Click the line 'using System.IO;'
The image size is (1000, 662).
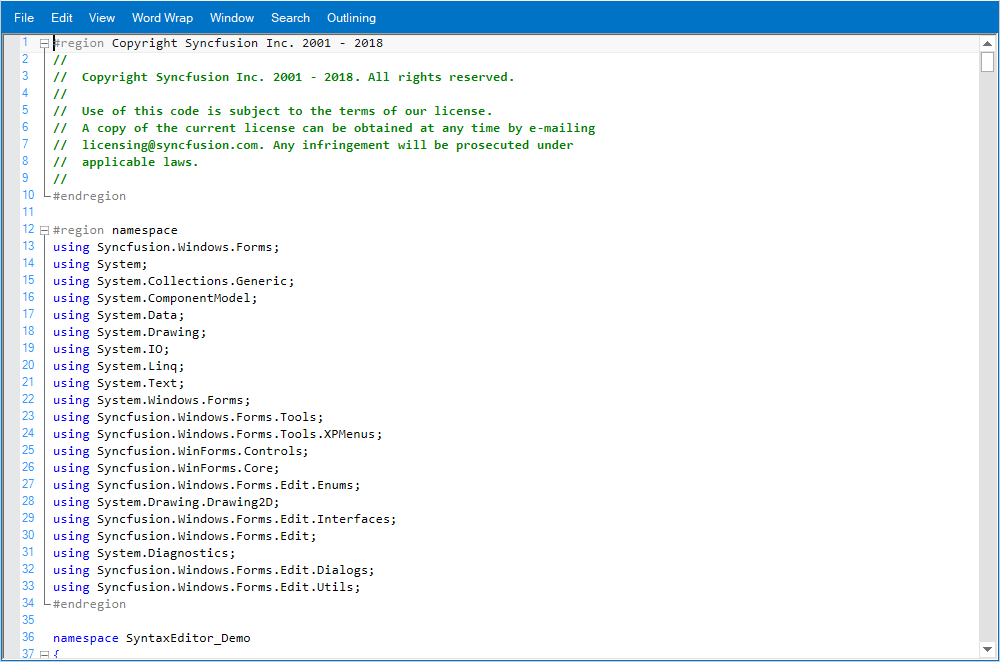[x=111, y=349]
